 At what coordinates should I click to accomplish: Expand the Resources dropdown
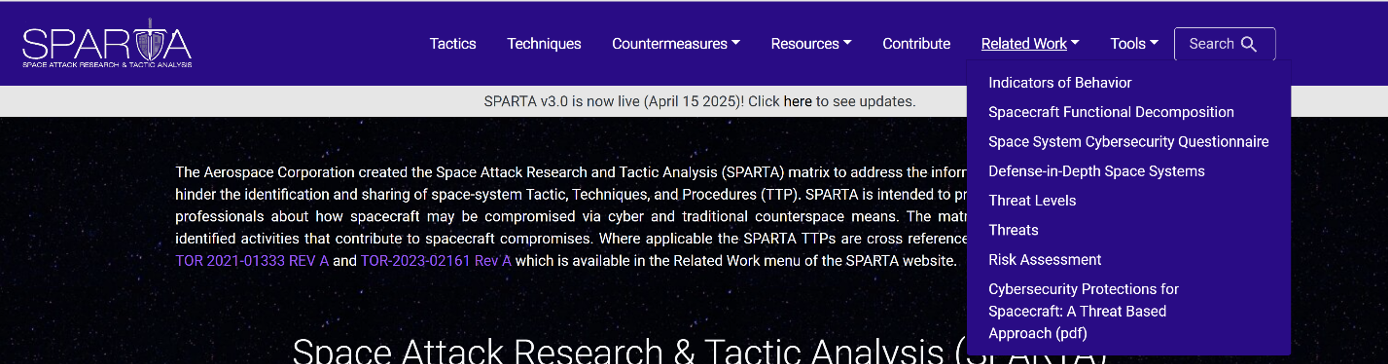811,44
